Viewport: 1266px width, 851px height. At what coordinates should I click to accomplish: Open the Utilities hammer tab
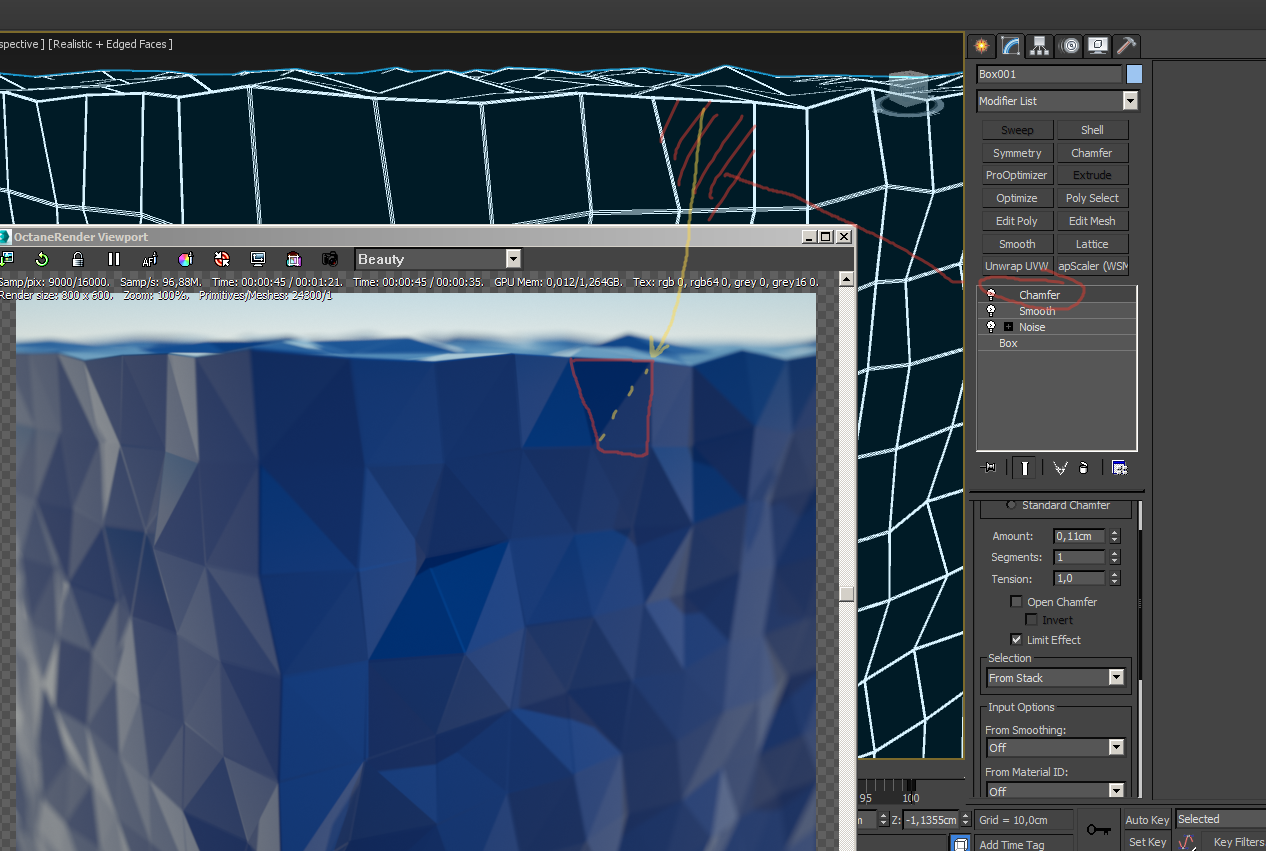click(x=1126, y=46)
